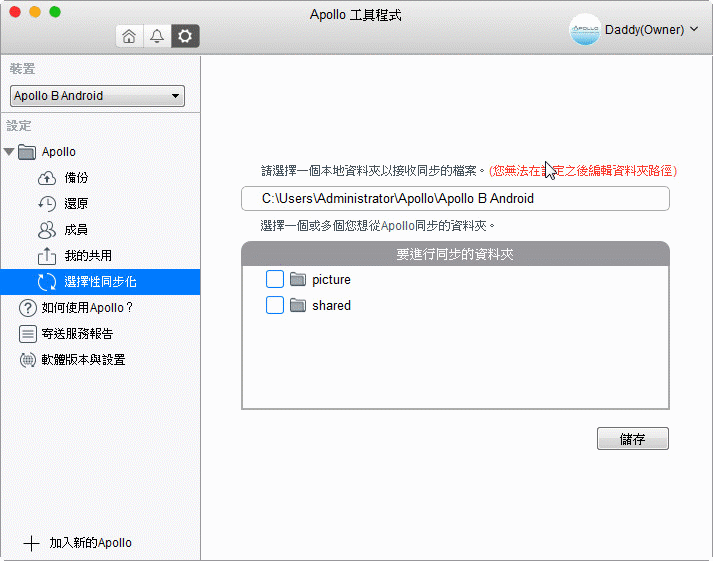Open the 備份 backup menu item
Image resolution: width=713 pixels, height=561 pixels.
(100, 178)
